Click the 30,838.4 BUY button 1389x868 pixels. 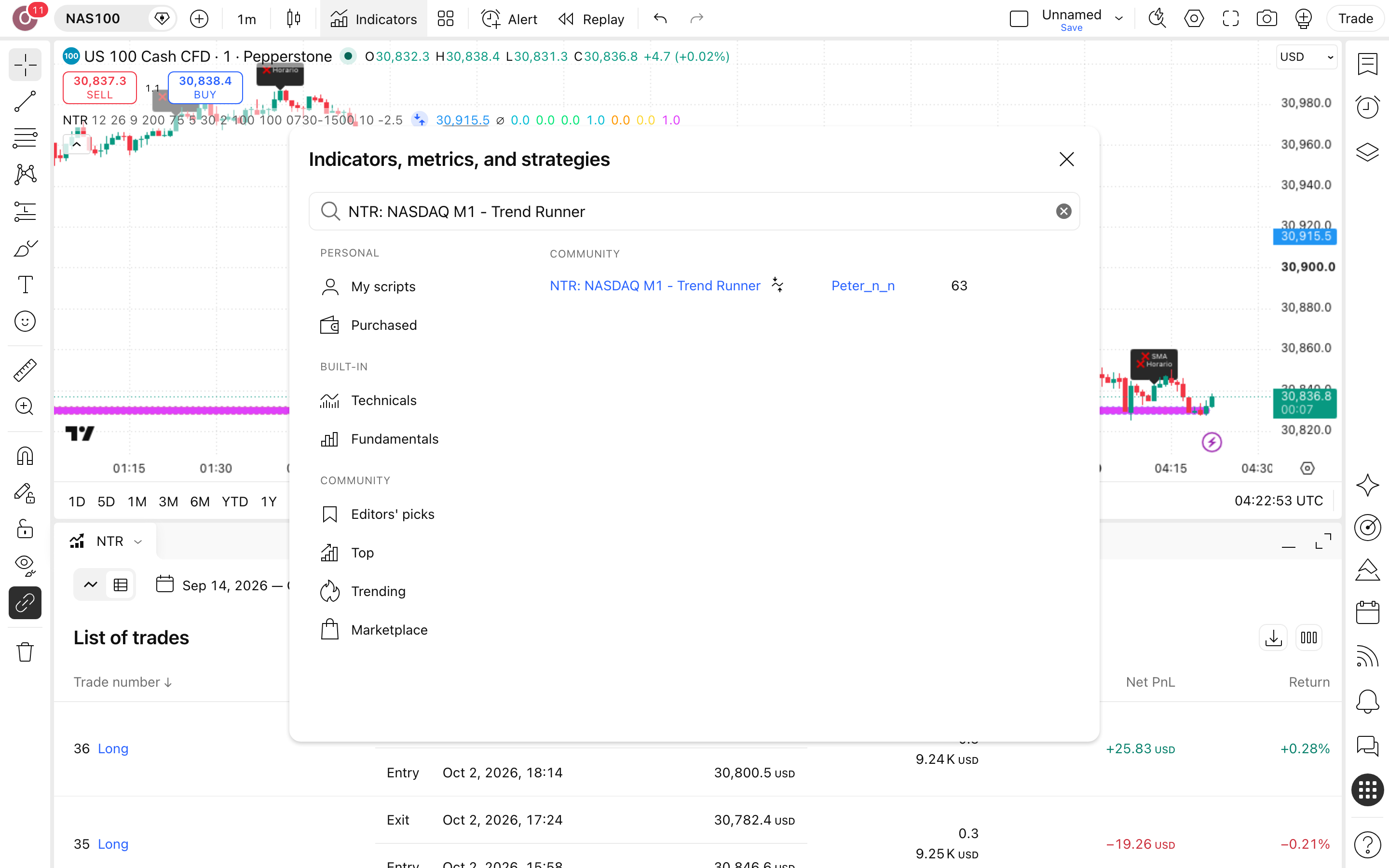tap(205, 87)
